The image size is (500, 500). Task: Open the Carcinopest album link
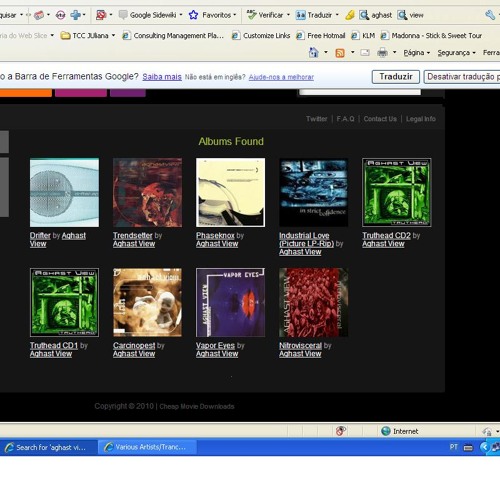point(134,345)
